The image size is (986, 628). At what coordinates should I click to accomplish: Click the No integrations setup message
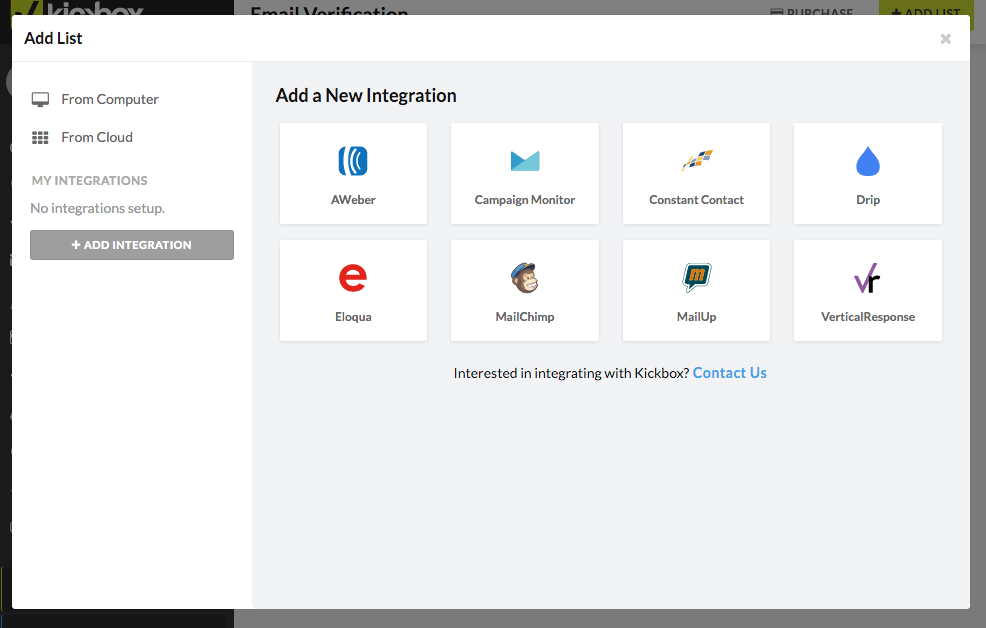[97, 208]
